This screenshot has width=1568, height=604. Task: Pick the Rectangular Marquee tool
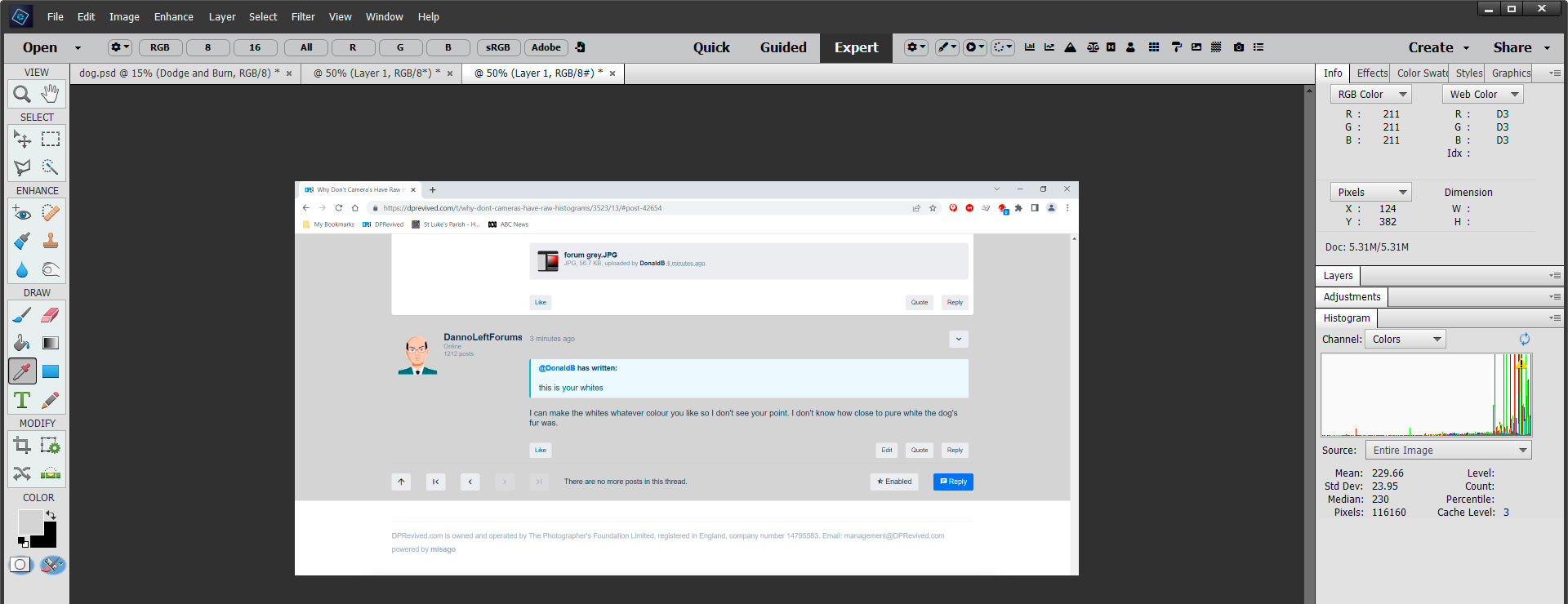click(51, 140)
